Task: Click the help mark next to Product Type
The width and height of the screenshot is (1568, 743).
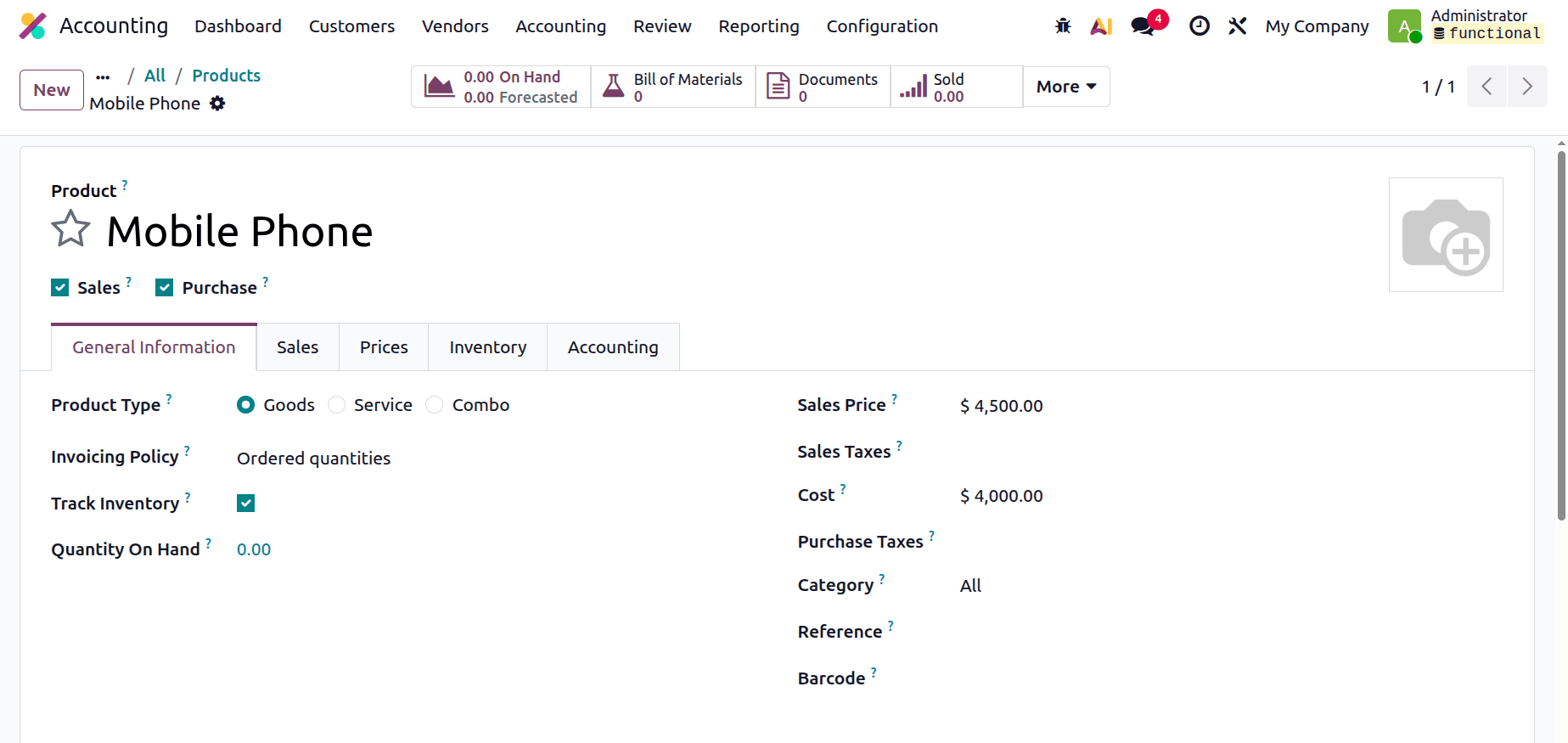Action: pyautogui.click(x=169, y=398)
